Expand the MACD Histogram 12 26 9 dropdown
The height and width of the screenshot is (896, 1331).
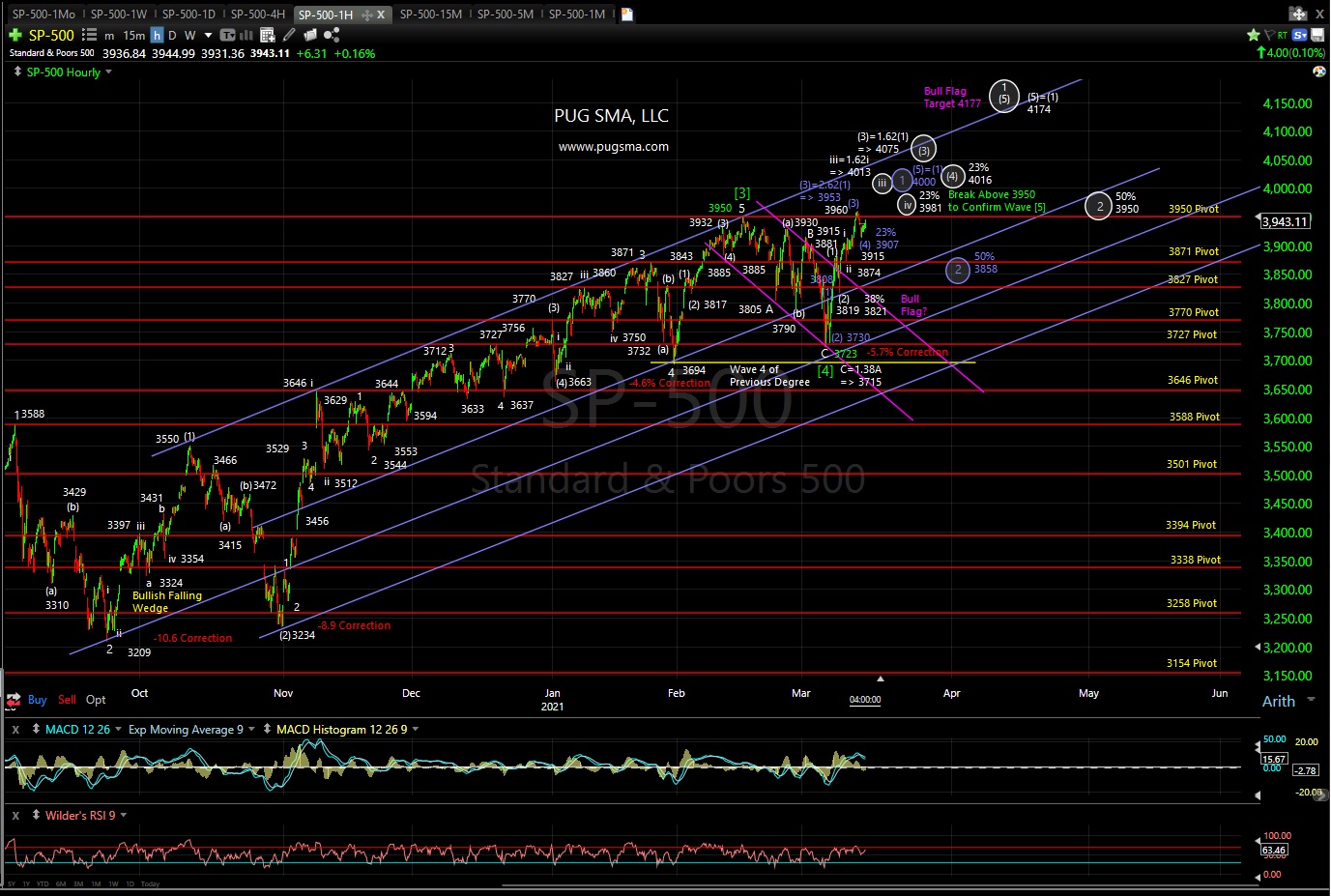pyautogui.click(x=416, y=729)
